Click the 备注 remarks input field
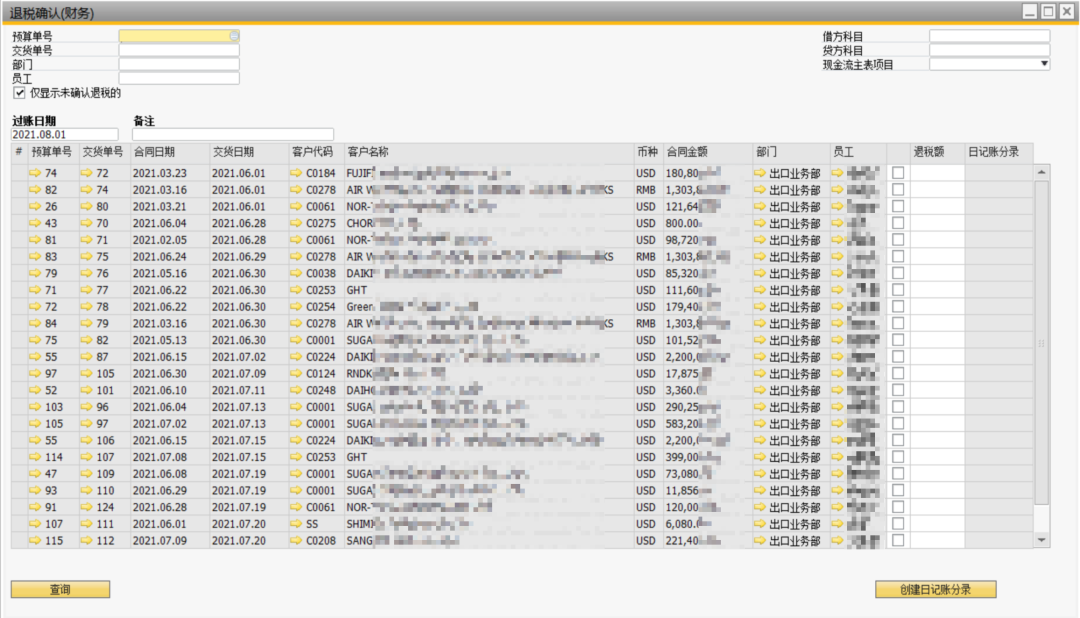Image resolution: width=1080 pixels, height=618 pixels. coord(233,134)
